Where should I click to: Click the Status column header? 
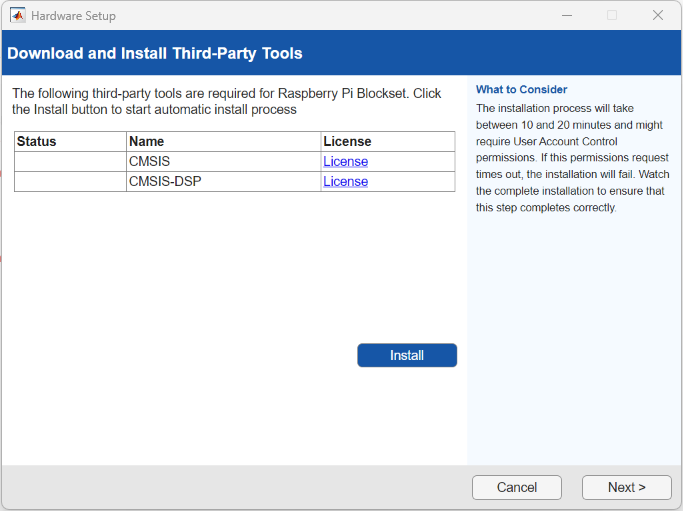37,142
